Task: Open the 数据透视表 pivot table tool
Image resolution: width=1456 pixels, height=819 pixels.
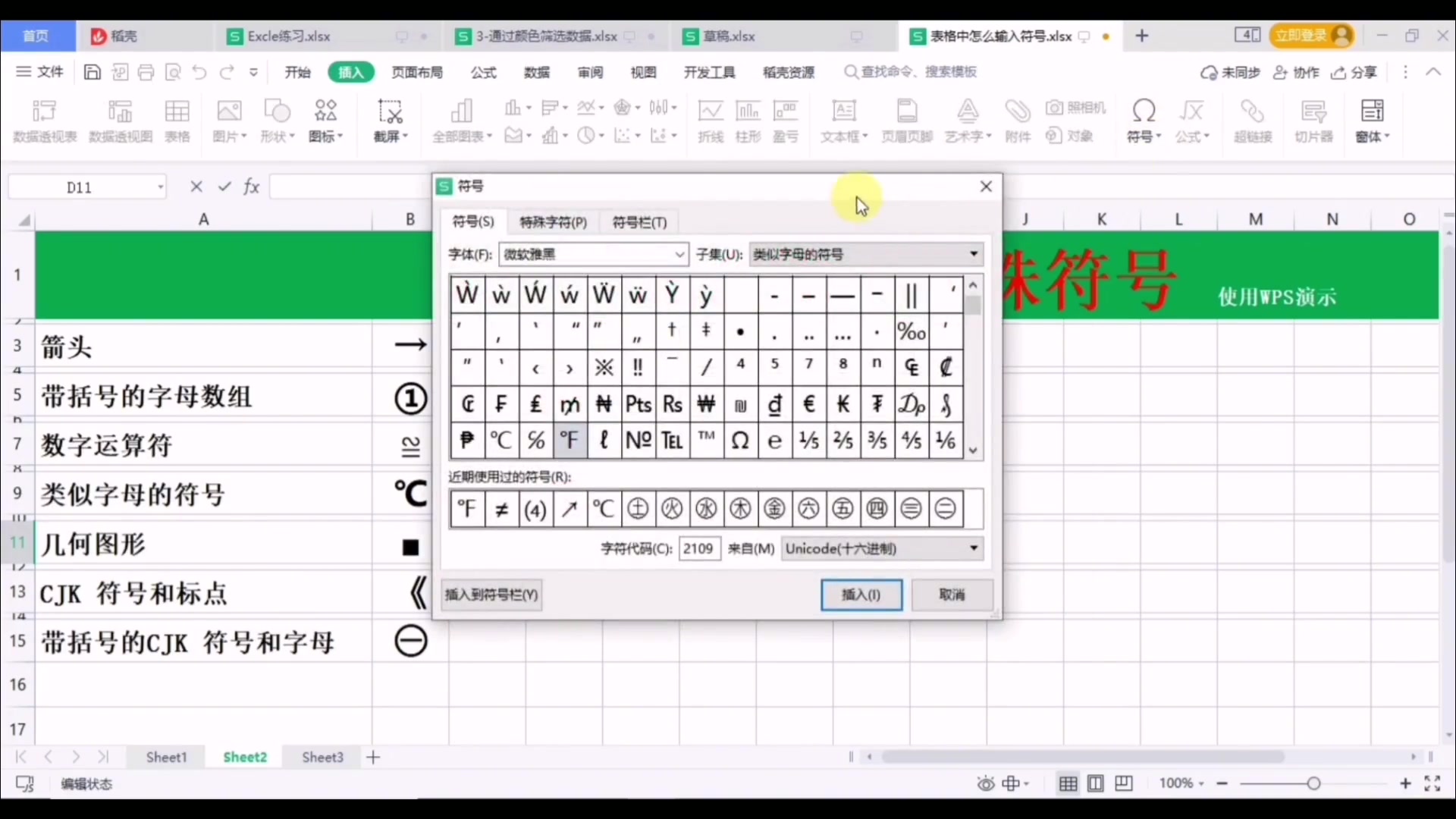Action: 43,121
